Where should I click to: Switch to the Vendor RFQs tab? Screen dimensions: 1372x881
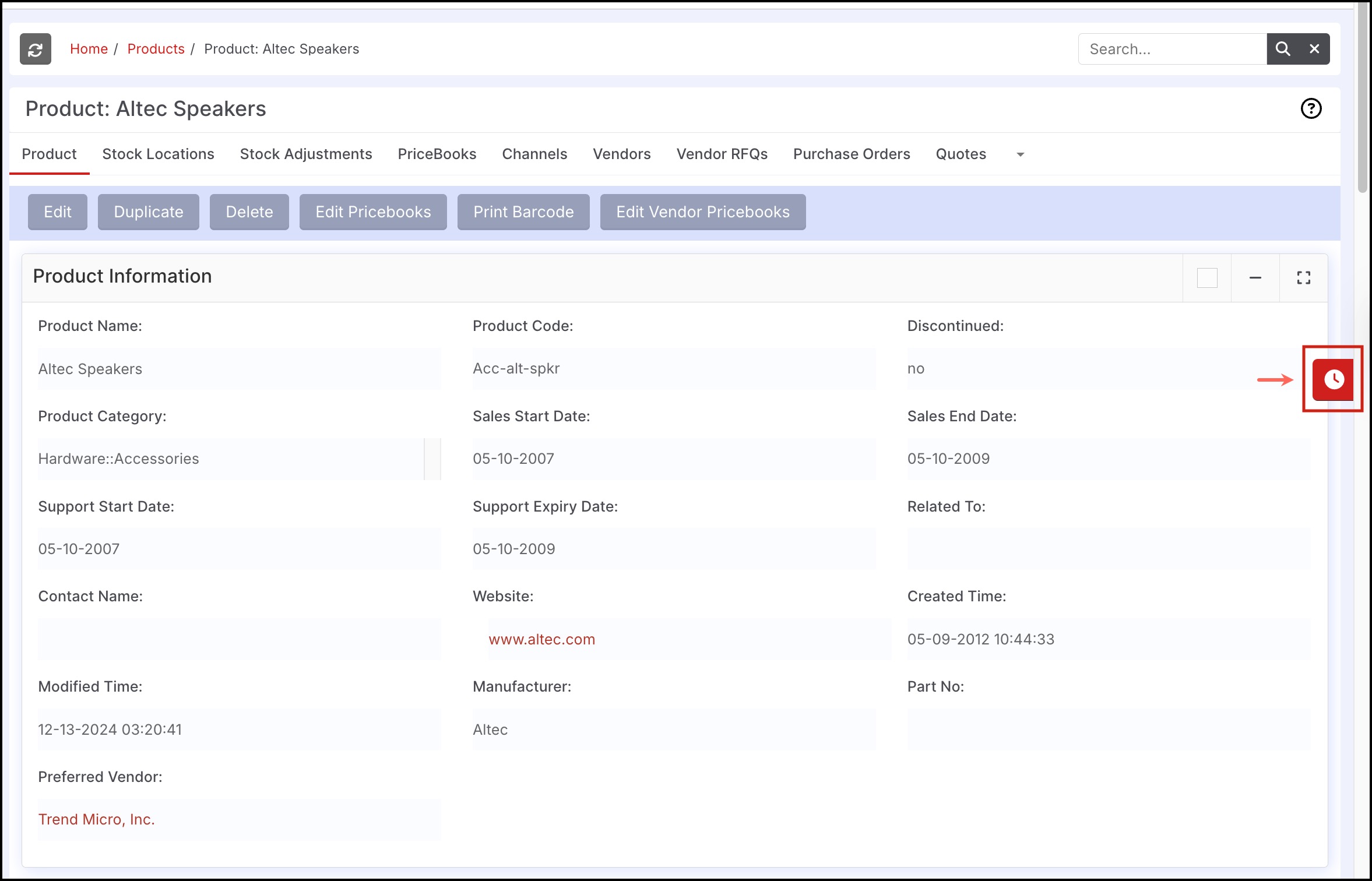(x=722, y=154)
